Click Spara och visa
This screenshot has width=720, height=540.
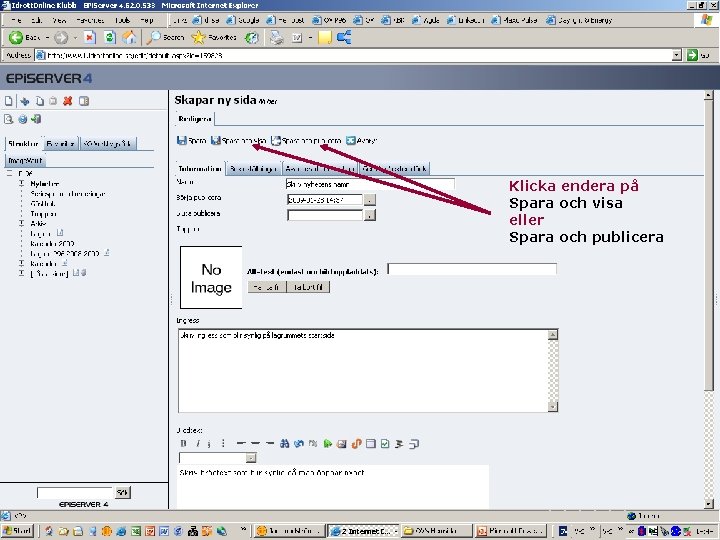(x=239, y=141)
